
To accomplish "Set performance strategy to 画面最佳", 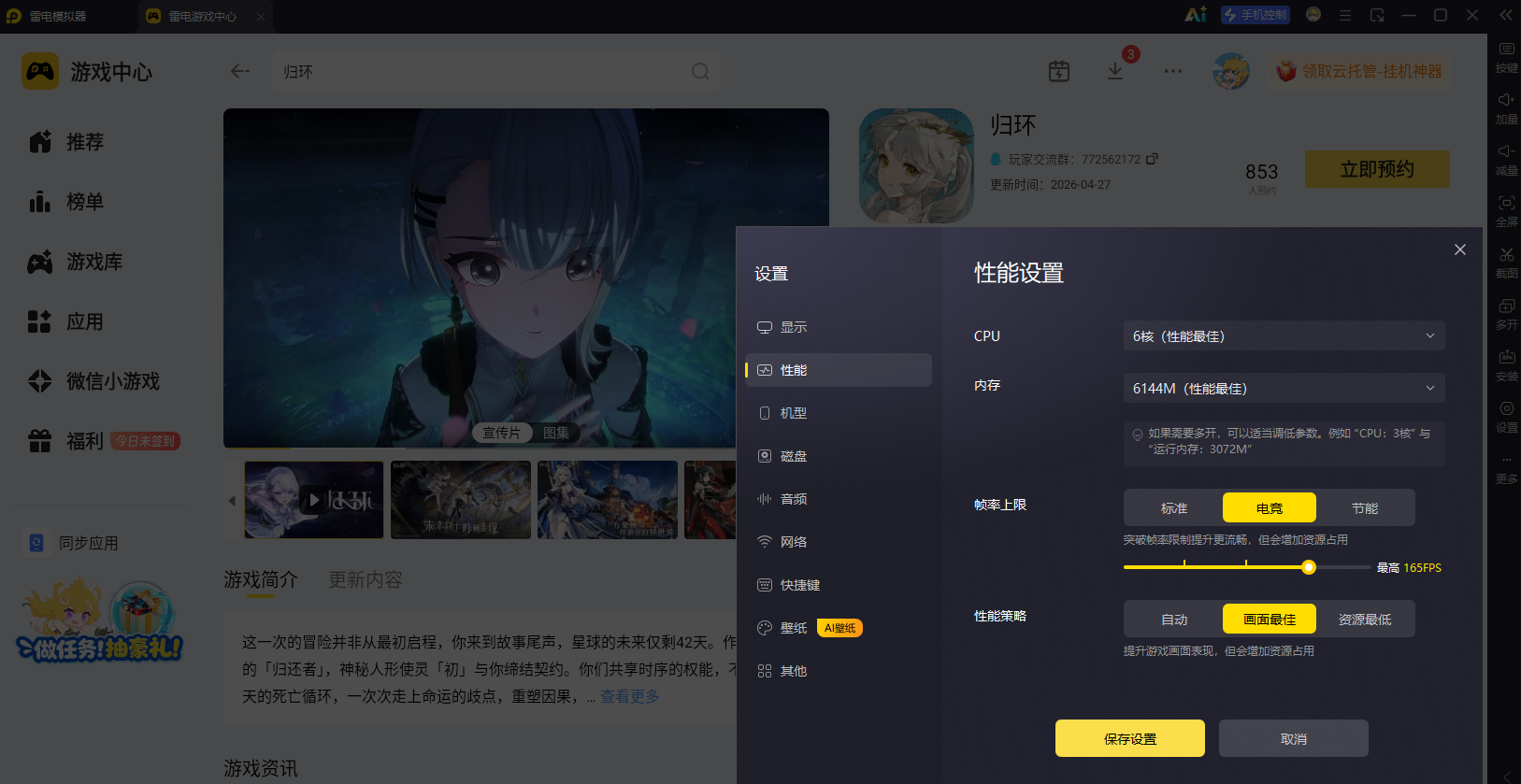I will [1270, 619].
